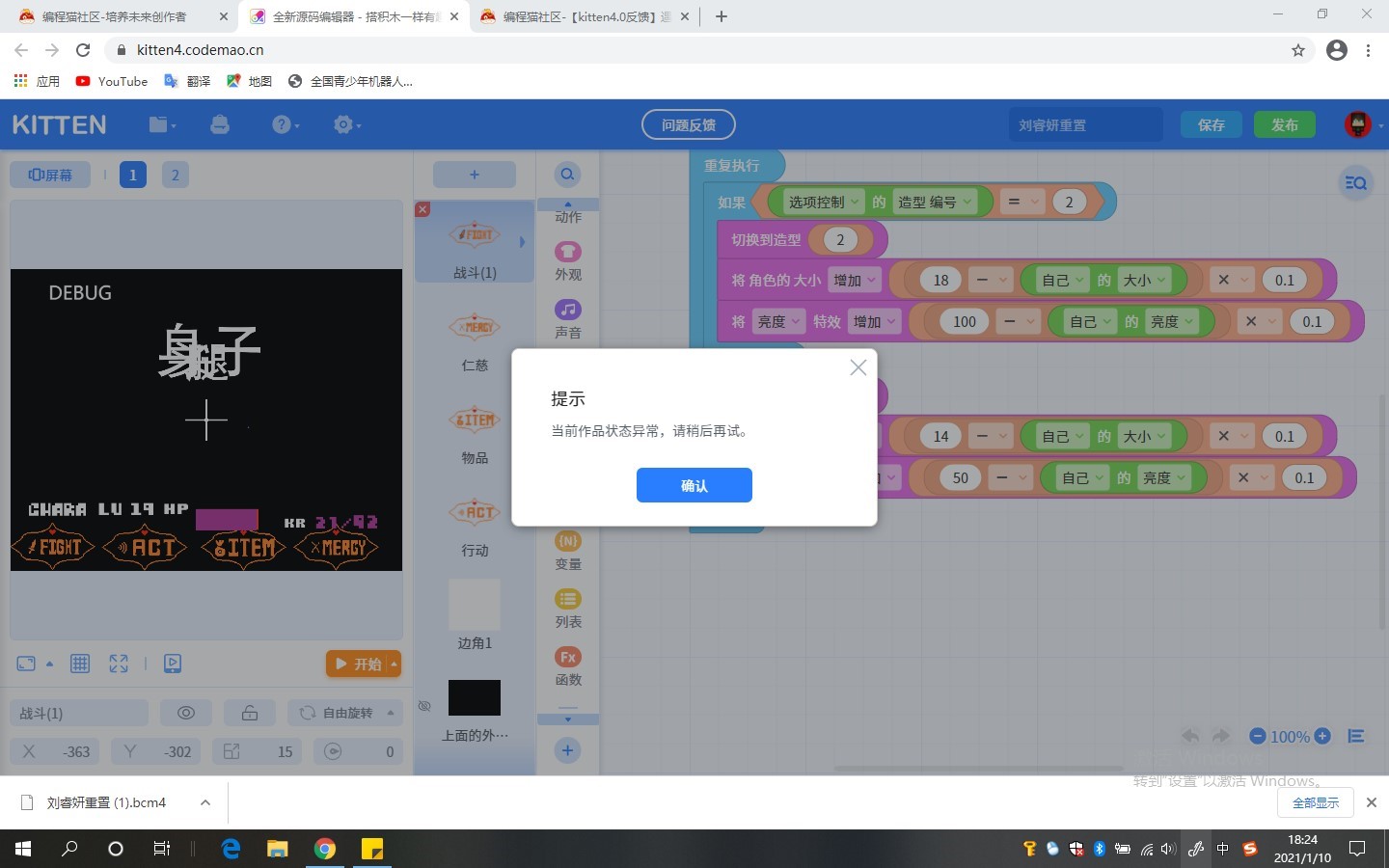This screenshot has width=1389, height=868.
Task: Start the project with 开始
Action: click(357, 664)
